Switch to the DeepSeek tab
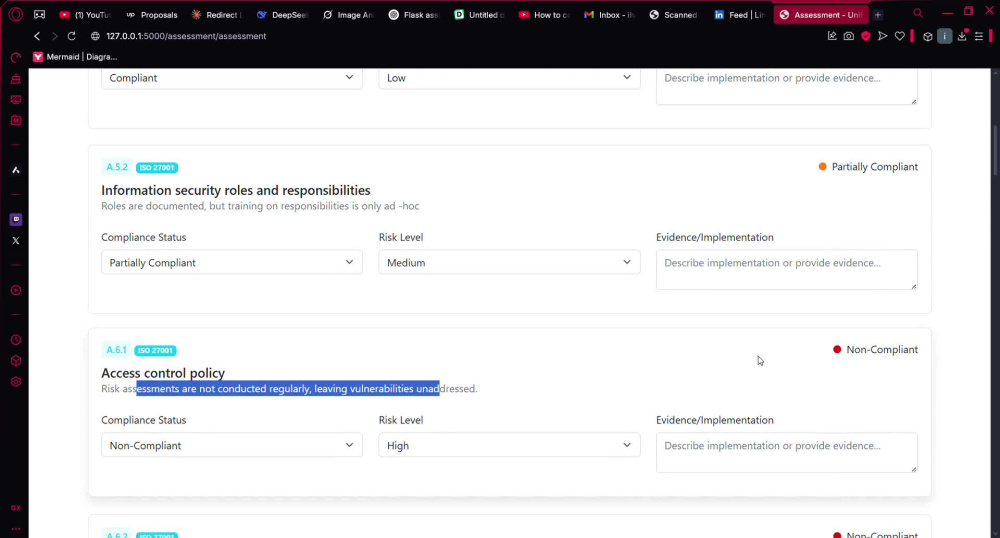 coord(283,15)
